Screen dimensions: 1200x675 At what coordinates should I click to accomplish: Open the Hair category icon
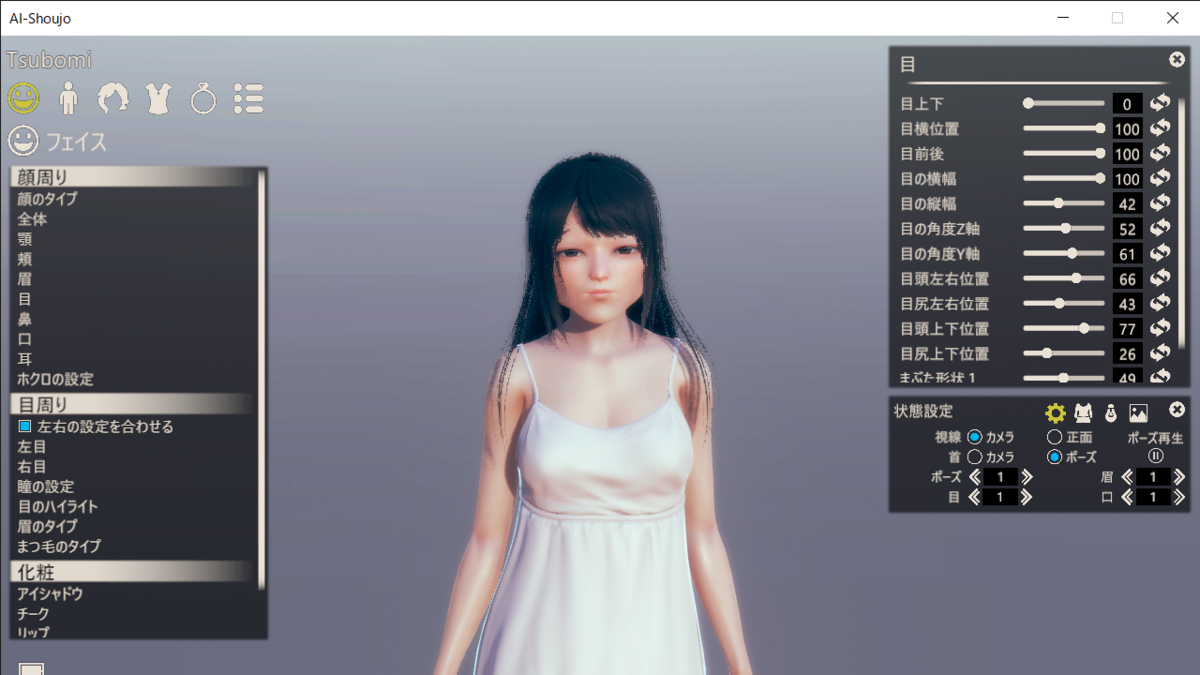[113, 98]
